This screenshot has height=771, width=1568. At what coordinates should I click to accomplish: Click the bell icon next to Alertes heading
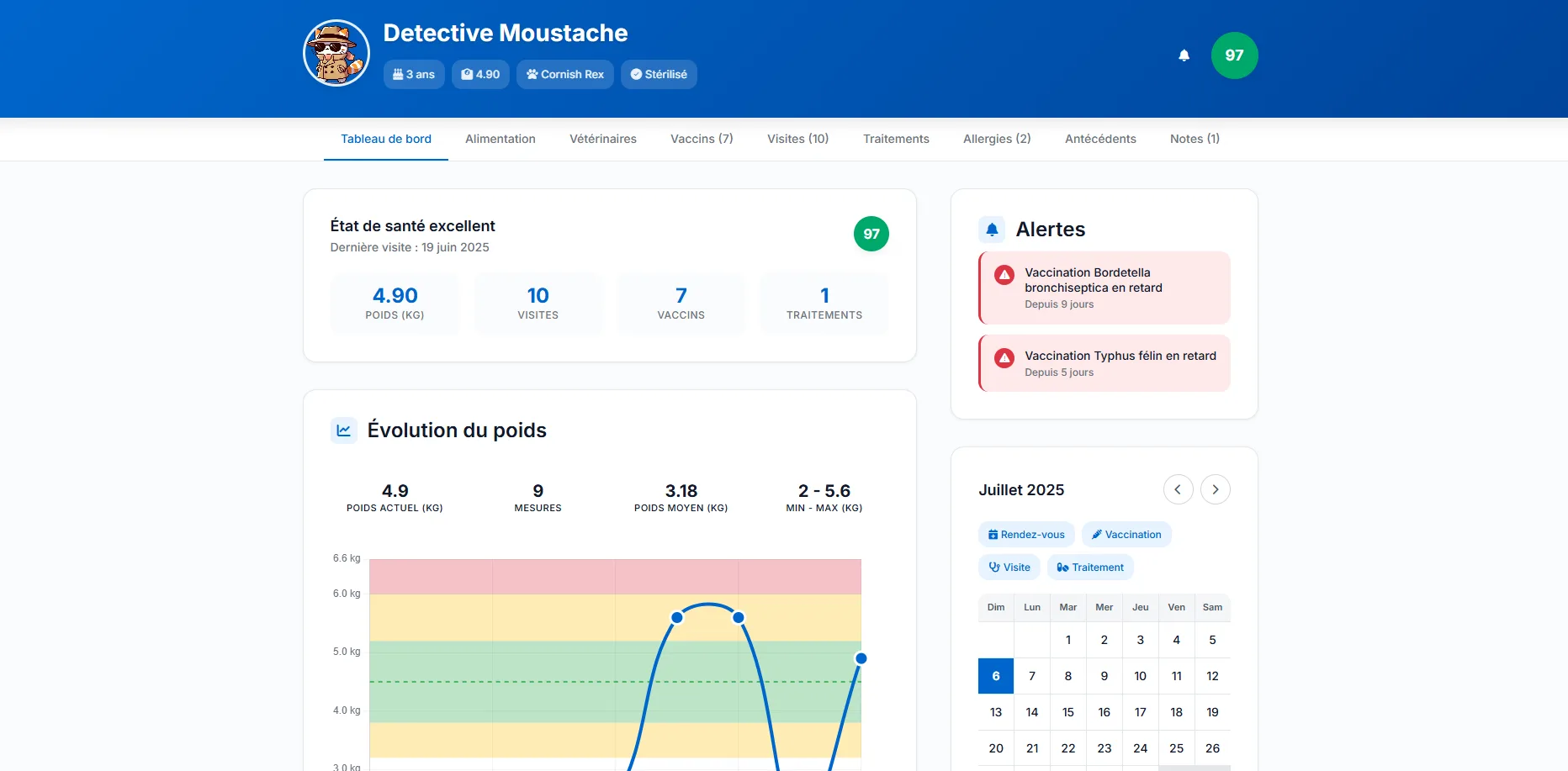click(992, 230)
